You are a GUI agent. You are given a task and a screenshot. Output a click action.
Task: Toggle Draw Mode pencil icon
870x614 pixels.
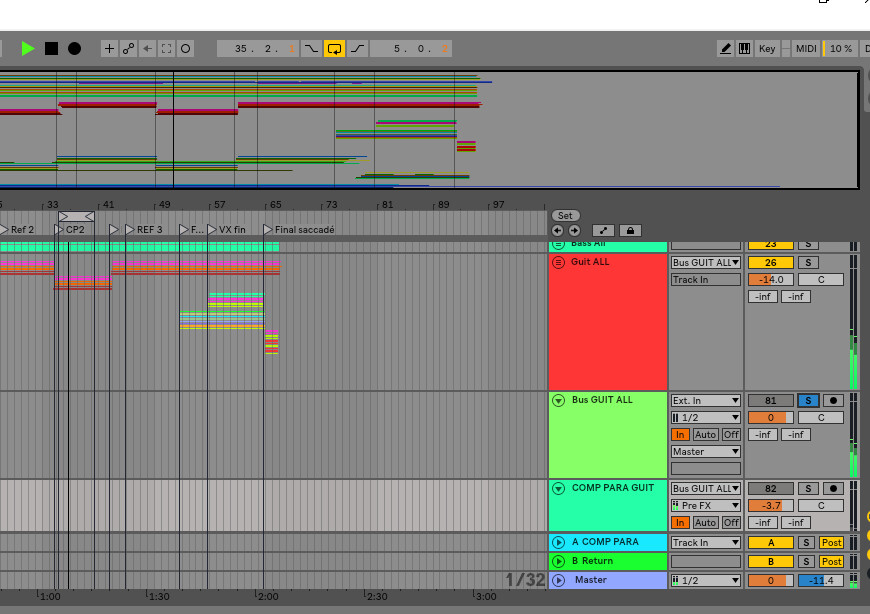725,49
